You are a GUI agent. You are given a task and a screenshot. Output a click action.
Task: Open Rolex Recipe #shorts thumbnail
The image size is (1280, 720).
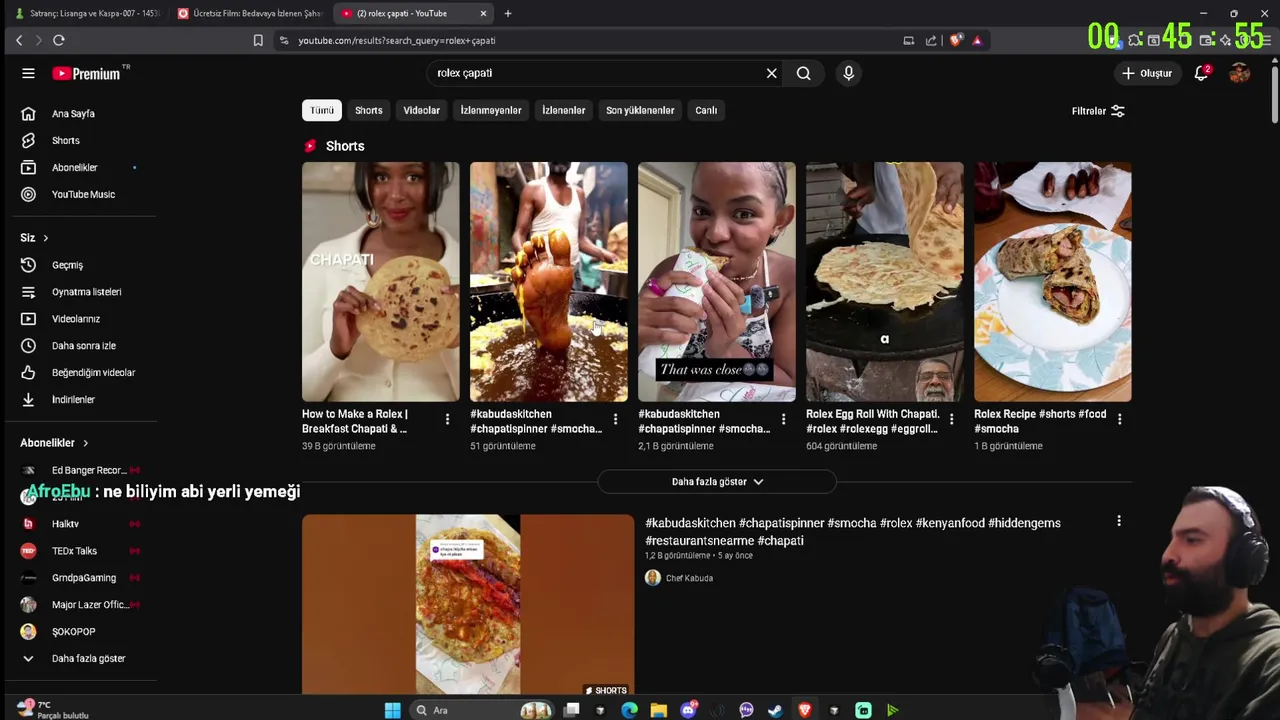1053,282
